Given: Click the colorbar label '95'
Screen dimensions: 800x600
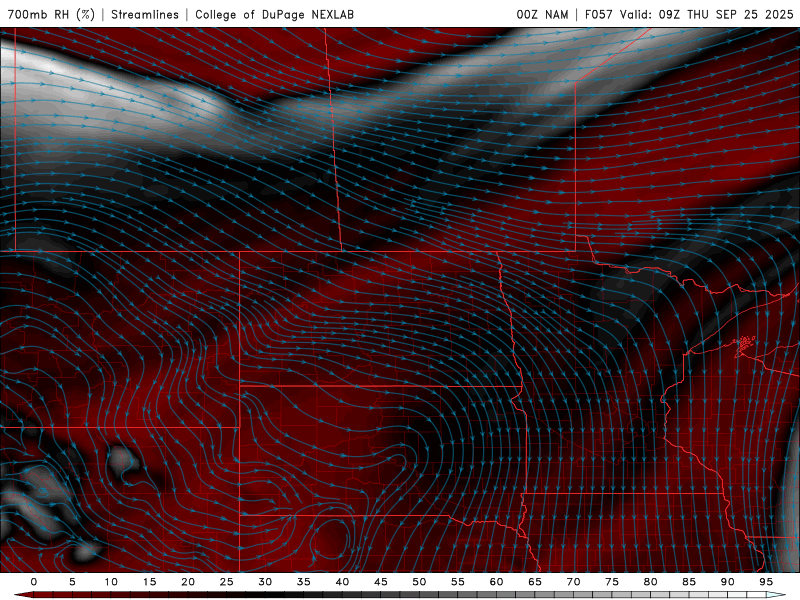Looking at the screenshot, I should coord(766,582).
